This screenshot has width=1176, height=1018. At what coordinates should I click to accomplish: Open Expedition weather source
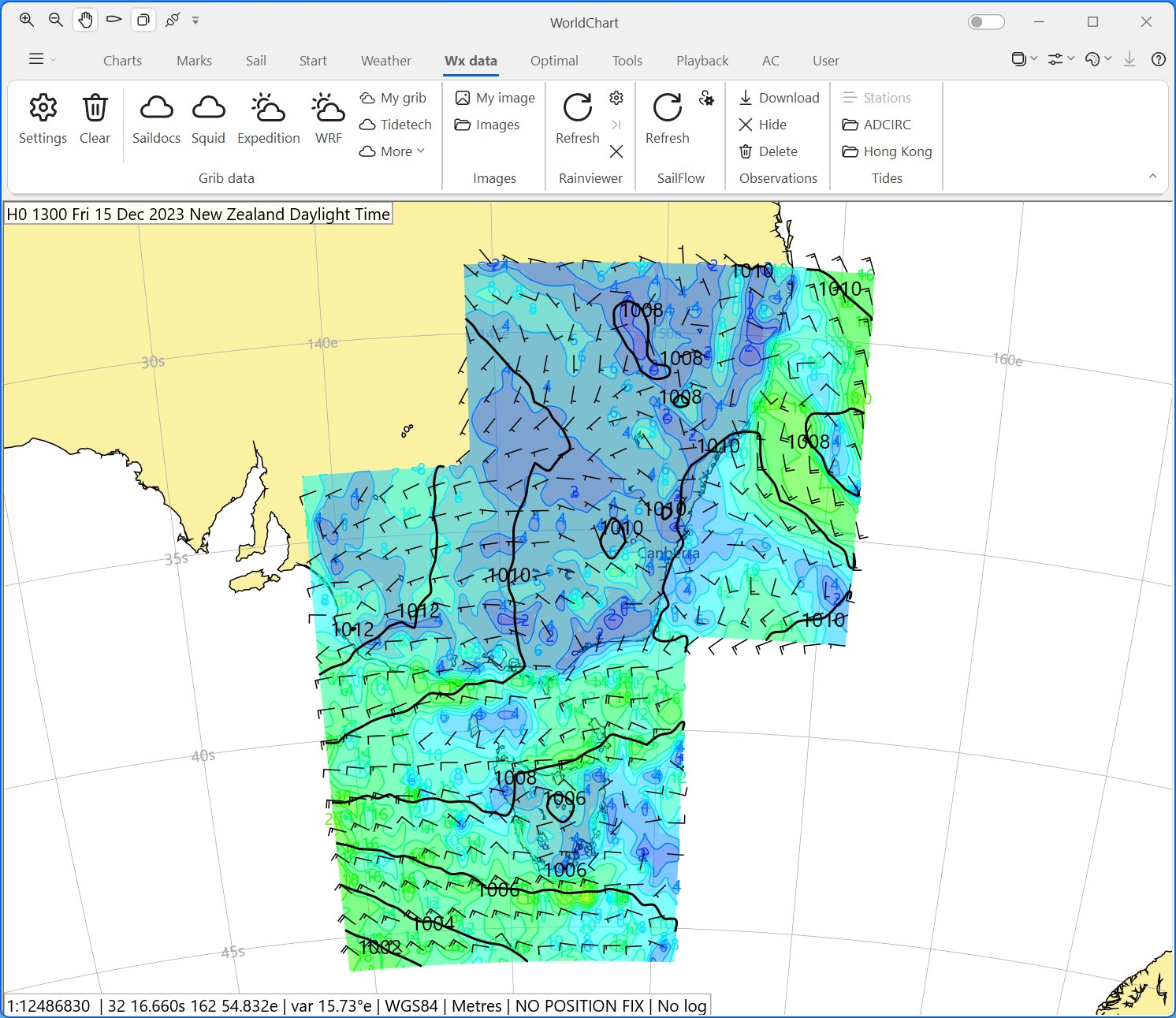point(268,119)
